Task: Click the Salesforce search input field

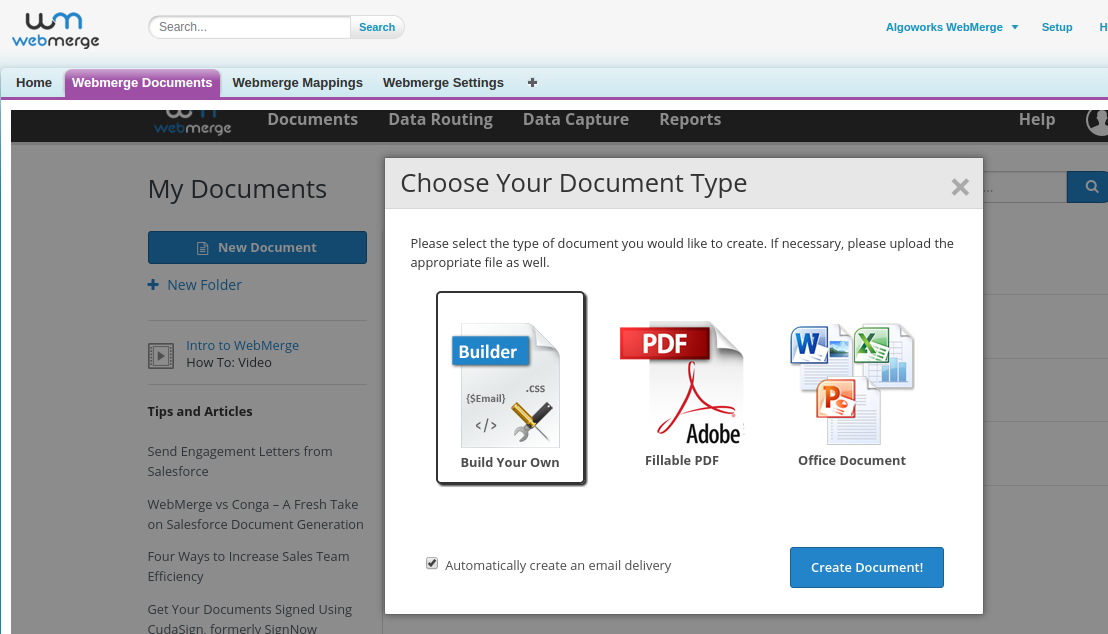Action: (x=250, y=27)
